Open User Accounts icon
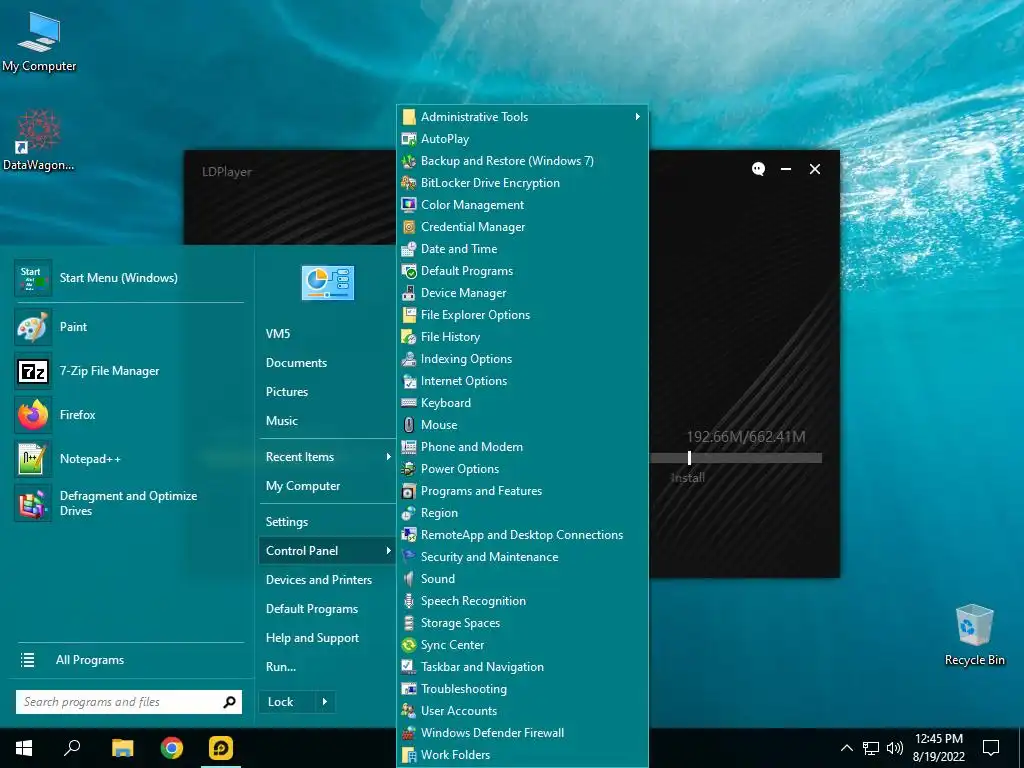Screen dimensions: 1024x768 tap(409, 711)
